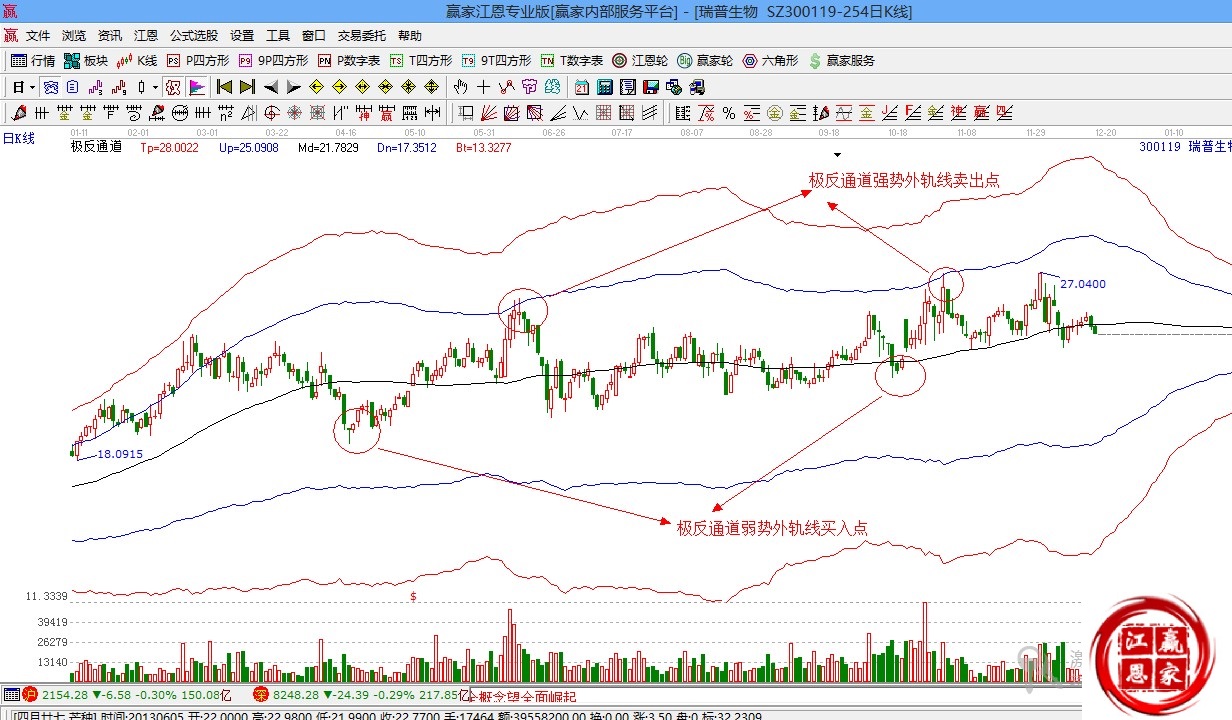Toggle the 权 adjustment button
This screenshot has width=1232, height=720.
coord(173,87)
